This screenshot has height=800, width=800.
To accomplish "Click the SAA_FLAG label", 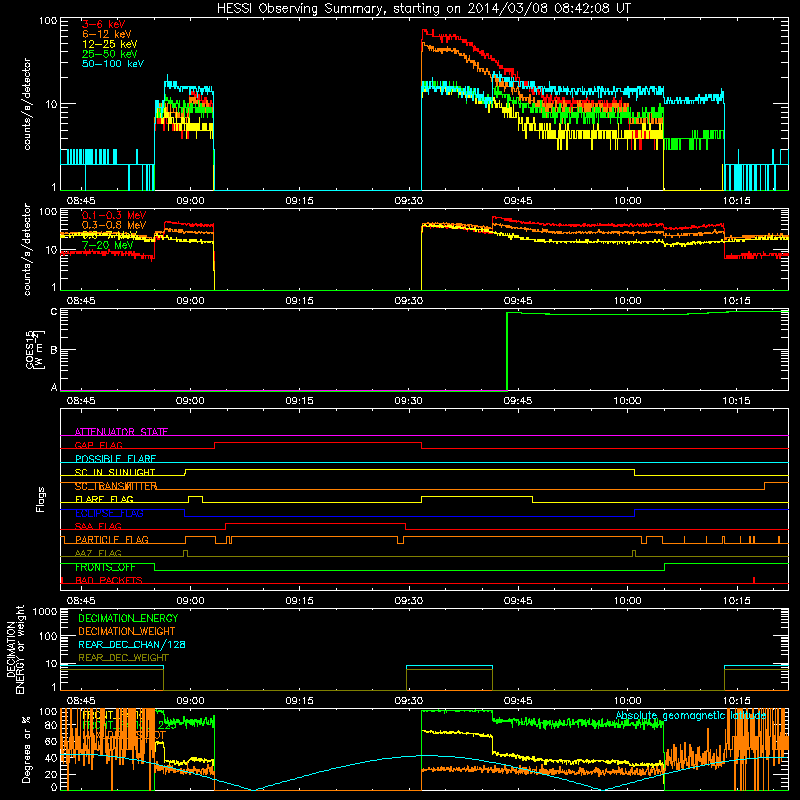I will tap(98, 526).
